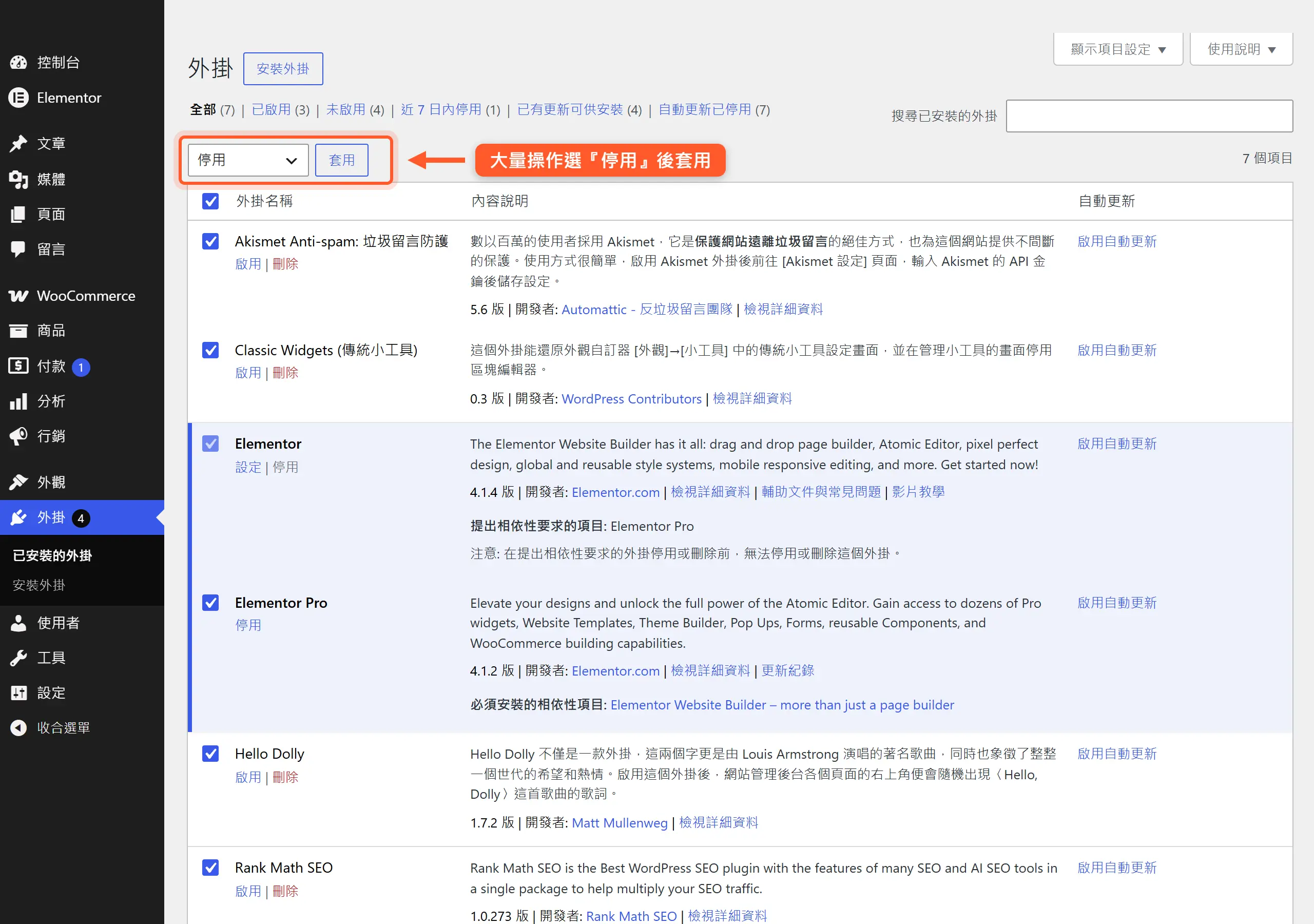Delete Akismet via its 刪除 link
This screenshot has width=1314, height=924.
pyautogui.click(x=285, y=264)
